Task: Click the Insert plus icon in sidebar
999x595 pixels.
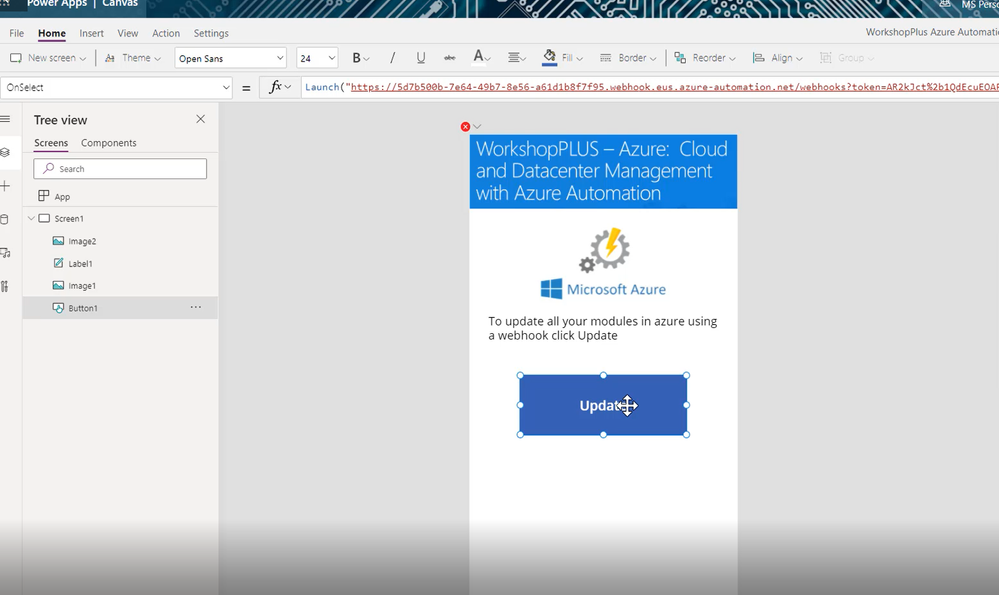Action: 5,186
